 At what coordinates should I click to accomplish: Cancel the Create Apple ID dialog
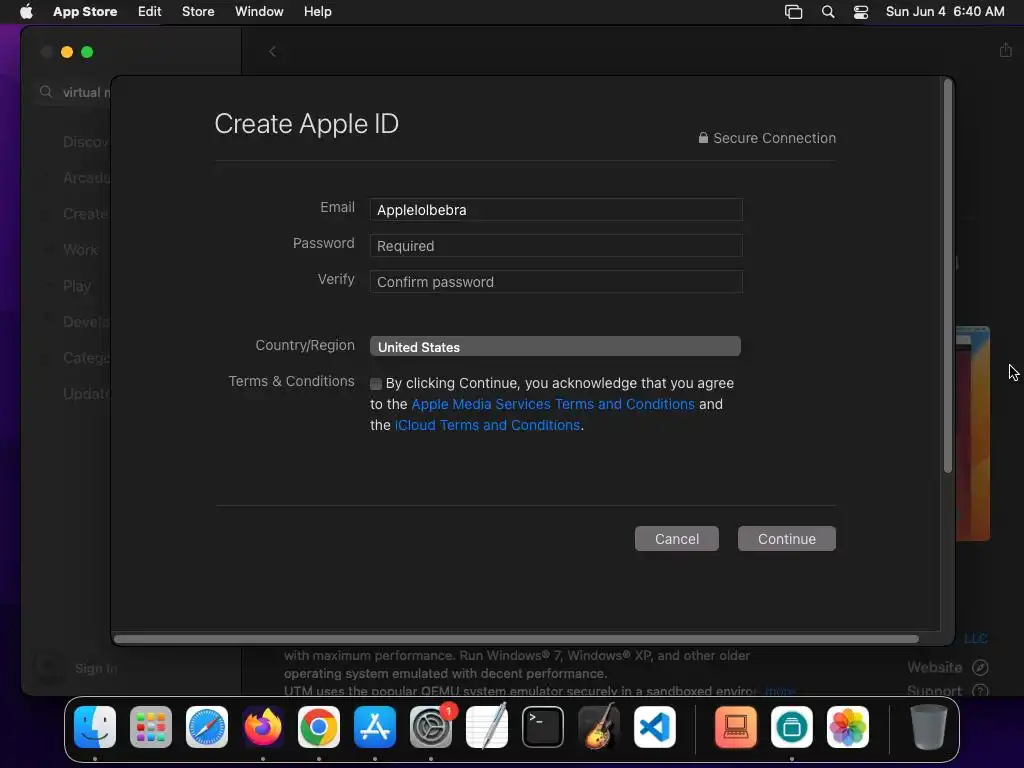point(677,539)
